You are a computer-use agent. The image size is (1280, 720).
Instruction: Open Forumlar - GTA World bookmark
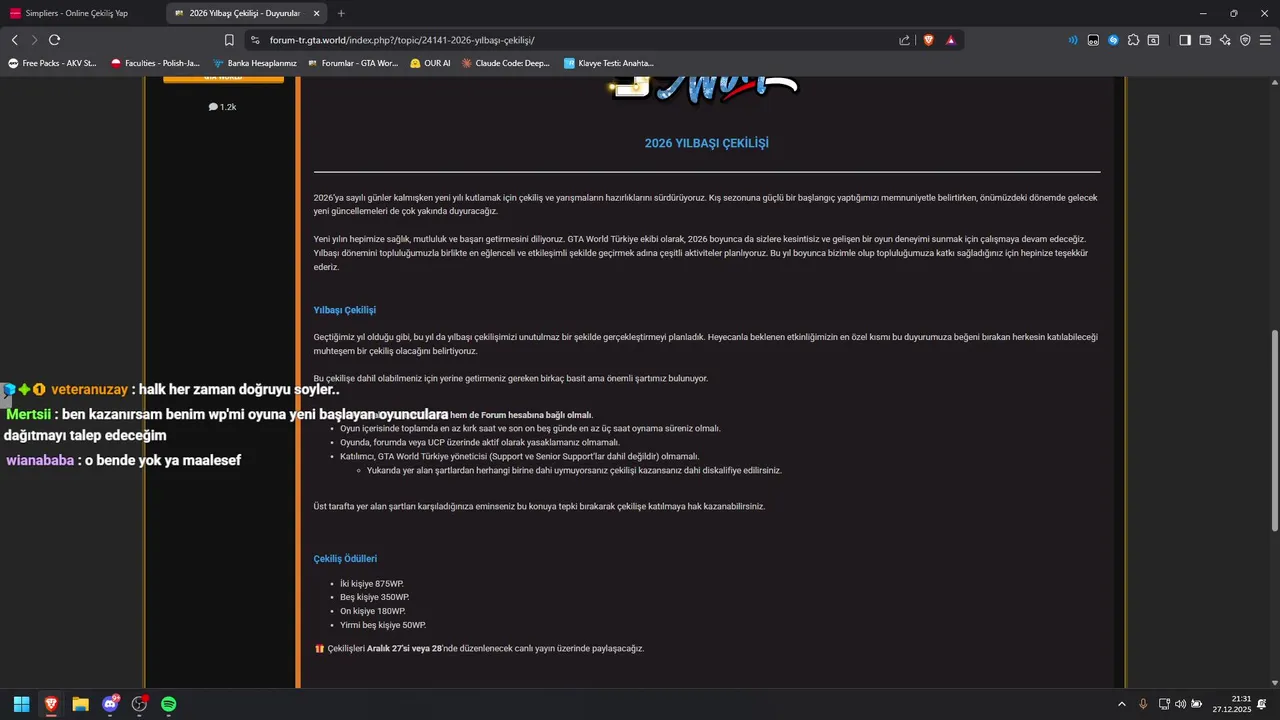[352, 63]
